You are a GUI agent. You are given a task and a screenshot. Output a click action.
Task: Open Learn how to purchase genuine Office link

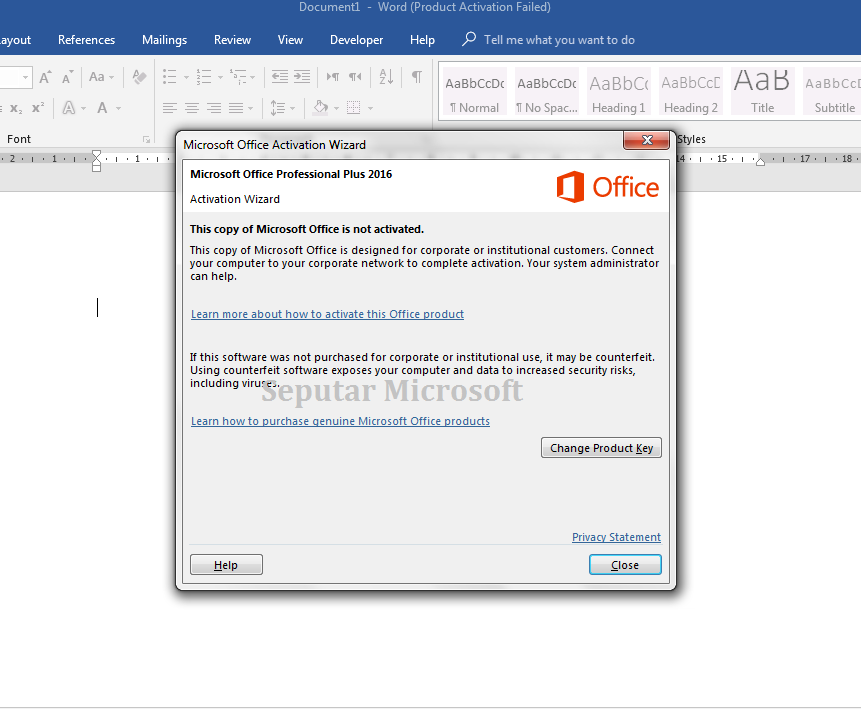[x=340, y=421]
